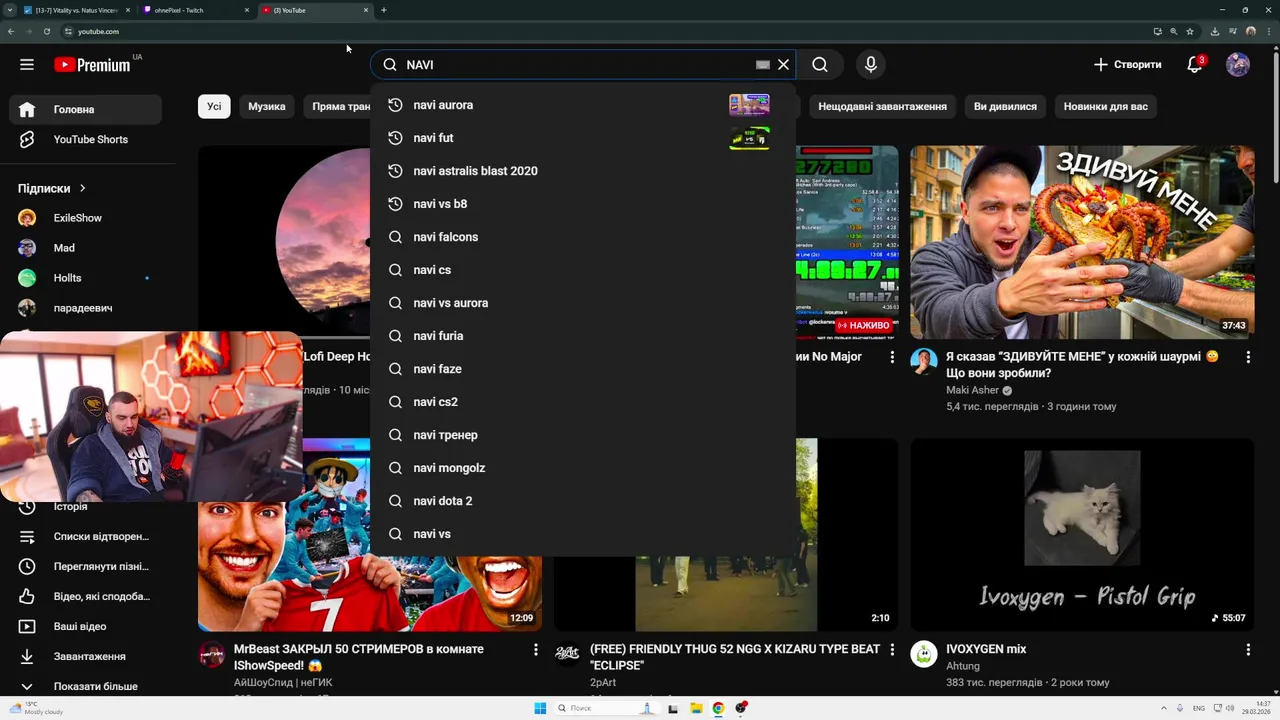The width and height of the screenshot is (1280, 720).
Task: Select the Новинки для вас chip
Action: [1105, 106]
